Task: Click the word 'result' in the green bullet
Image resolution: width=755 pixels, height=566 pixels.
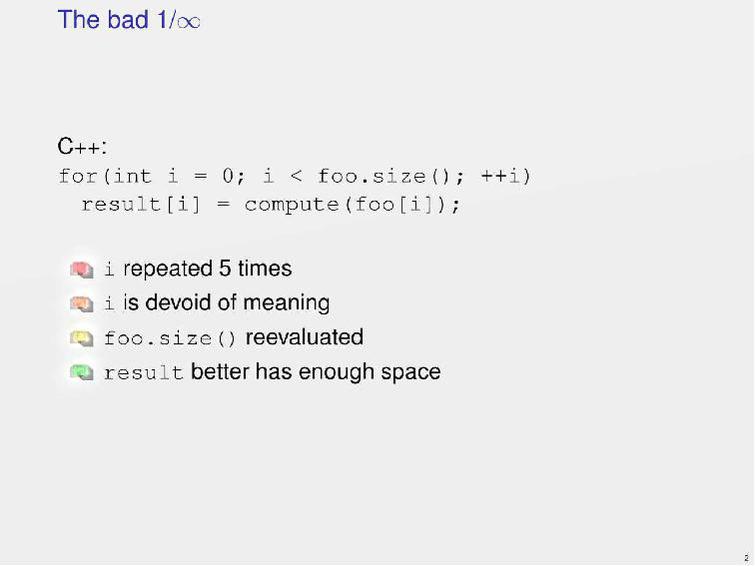Action: click(x=143, y=373)
